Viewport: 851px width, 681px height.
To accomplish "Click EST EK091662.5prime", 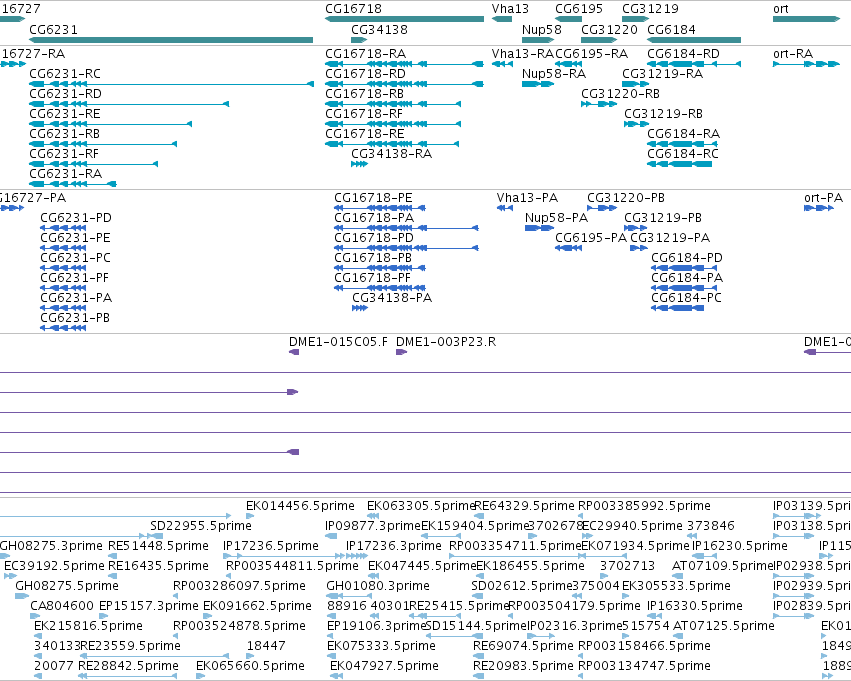I will [x=207, y=616].
